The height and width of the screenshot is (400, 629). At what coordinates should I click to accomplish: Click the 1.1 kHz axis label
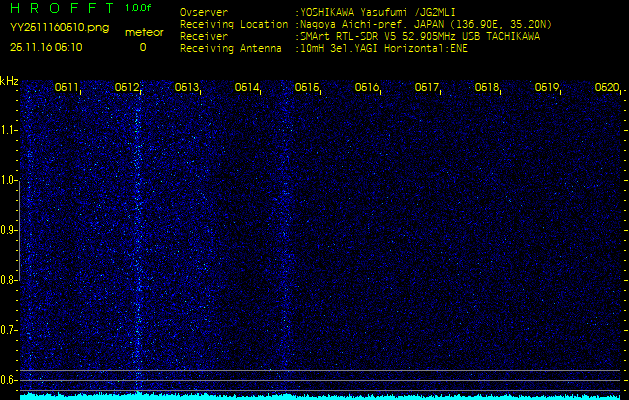(x=8, y=130)
